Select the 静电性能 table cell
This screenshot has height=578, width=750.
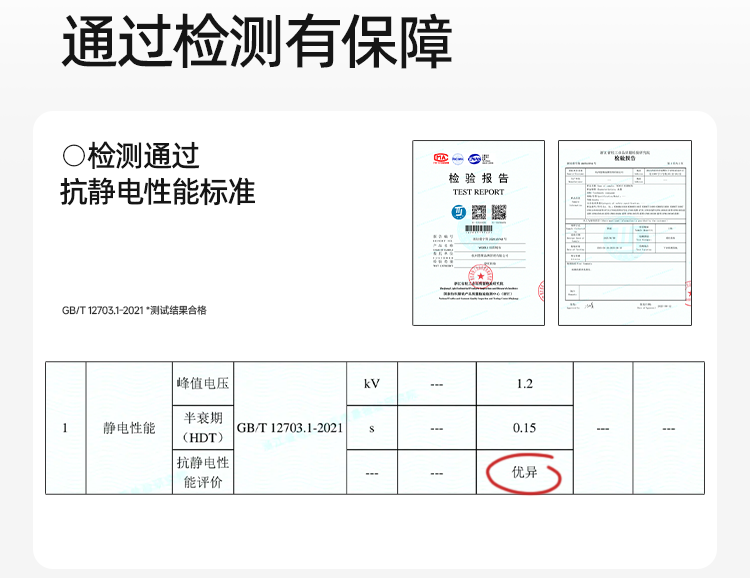click(x=129, y=428)
